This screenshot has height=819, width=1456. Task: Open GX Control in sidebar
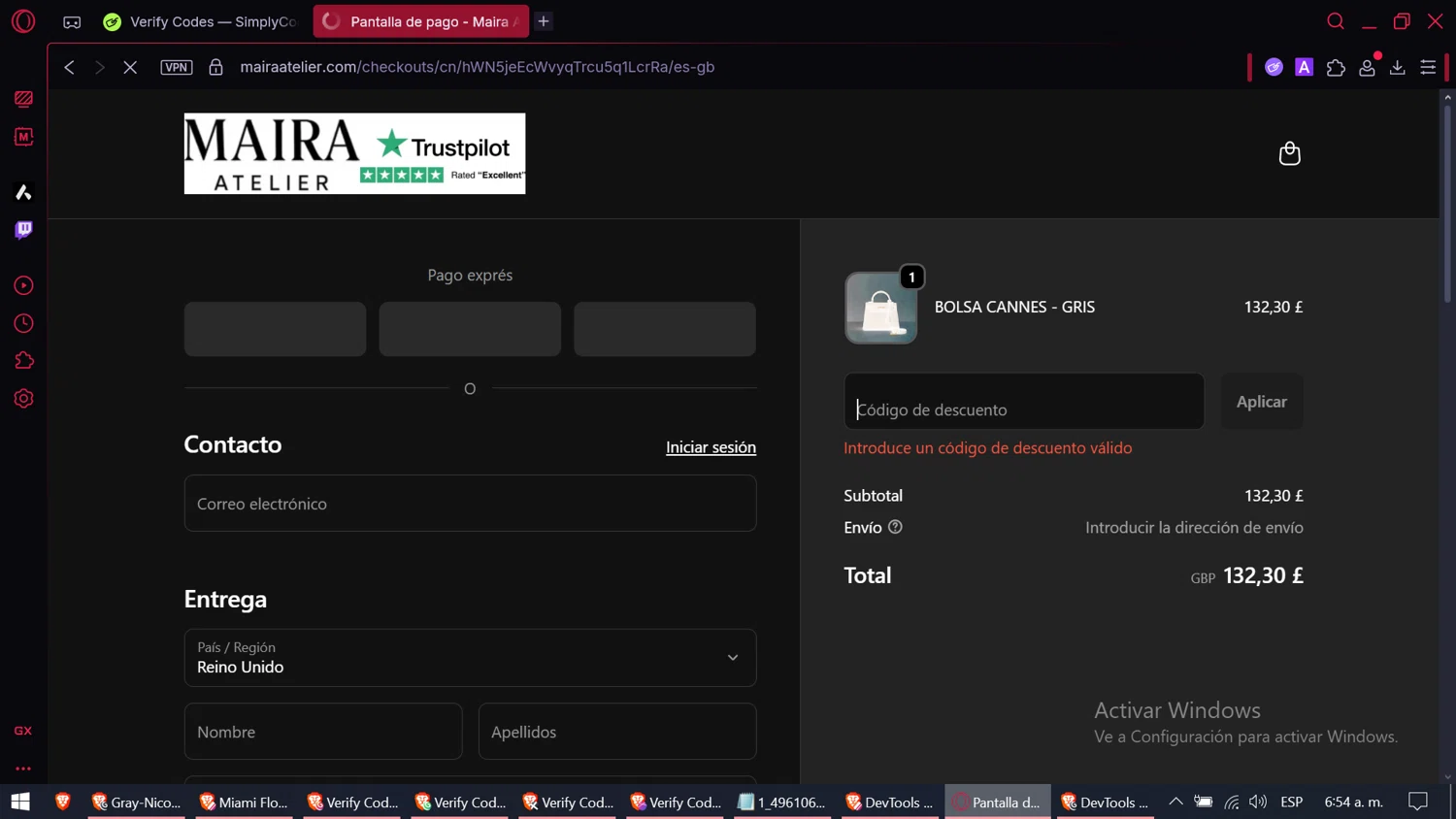click(x=23, y=731)
